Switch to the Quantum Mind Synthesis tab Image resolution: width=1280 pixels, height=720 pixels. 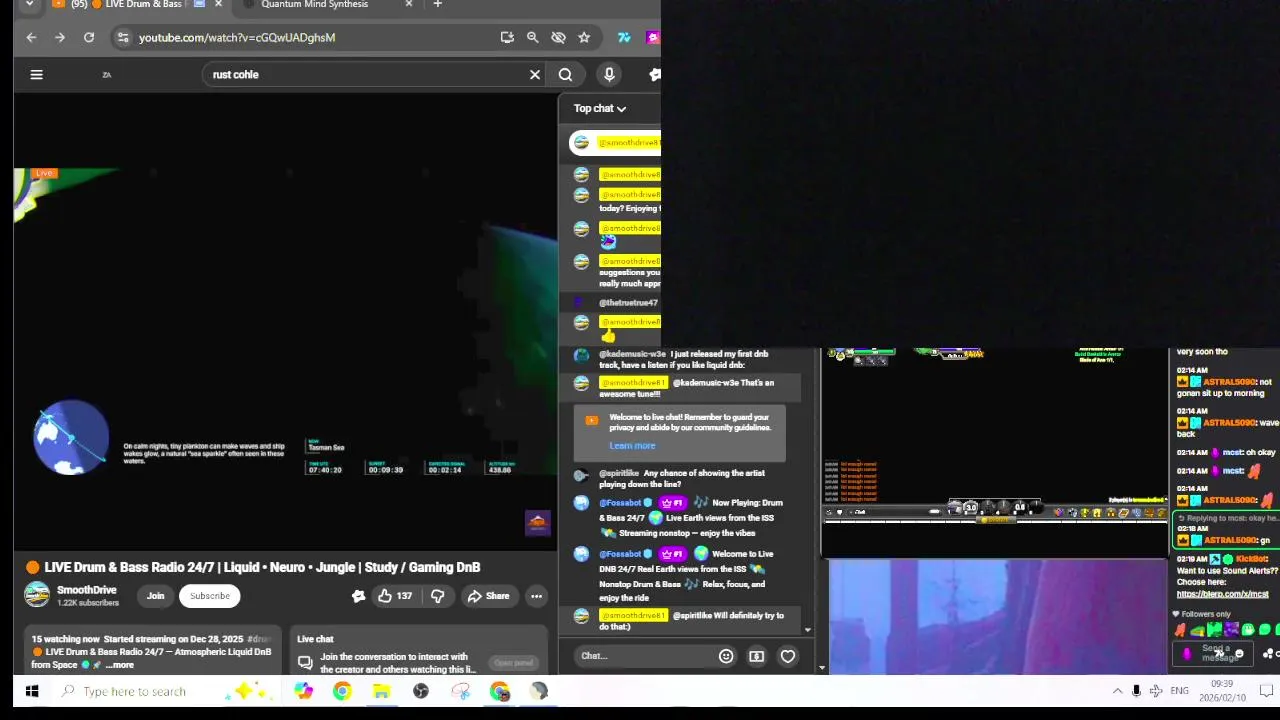[x=314, y=5]
